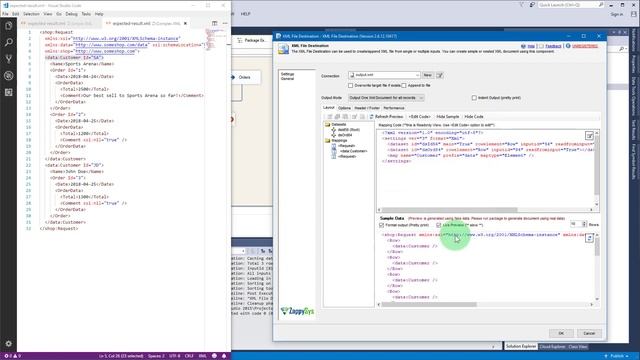
Task: Open the VS Code Source Control view
Action: 9,59
